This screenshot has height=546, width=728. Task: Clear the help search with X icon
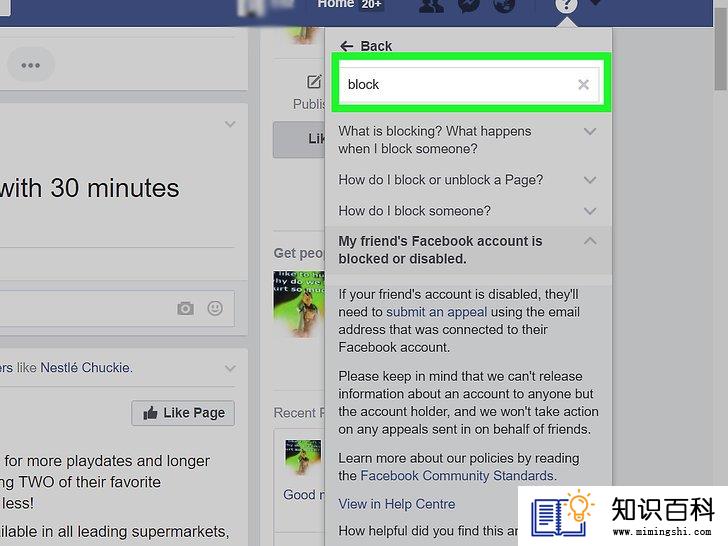click(x=583, y=84)
